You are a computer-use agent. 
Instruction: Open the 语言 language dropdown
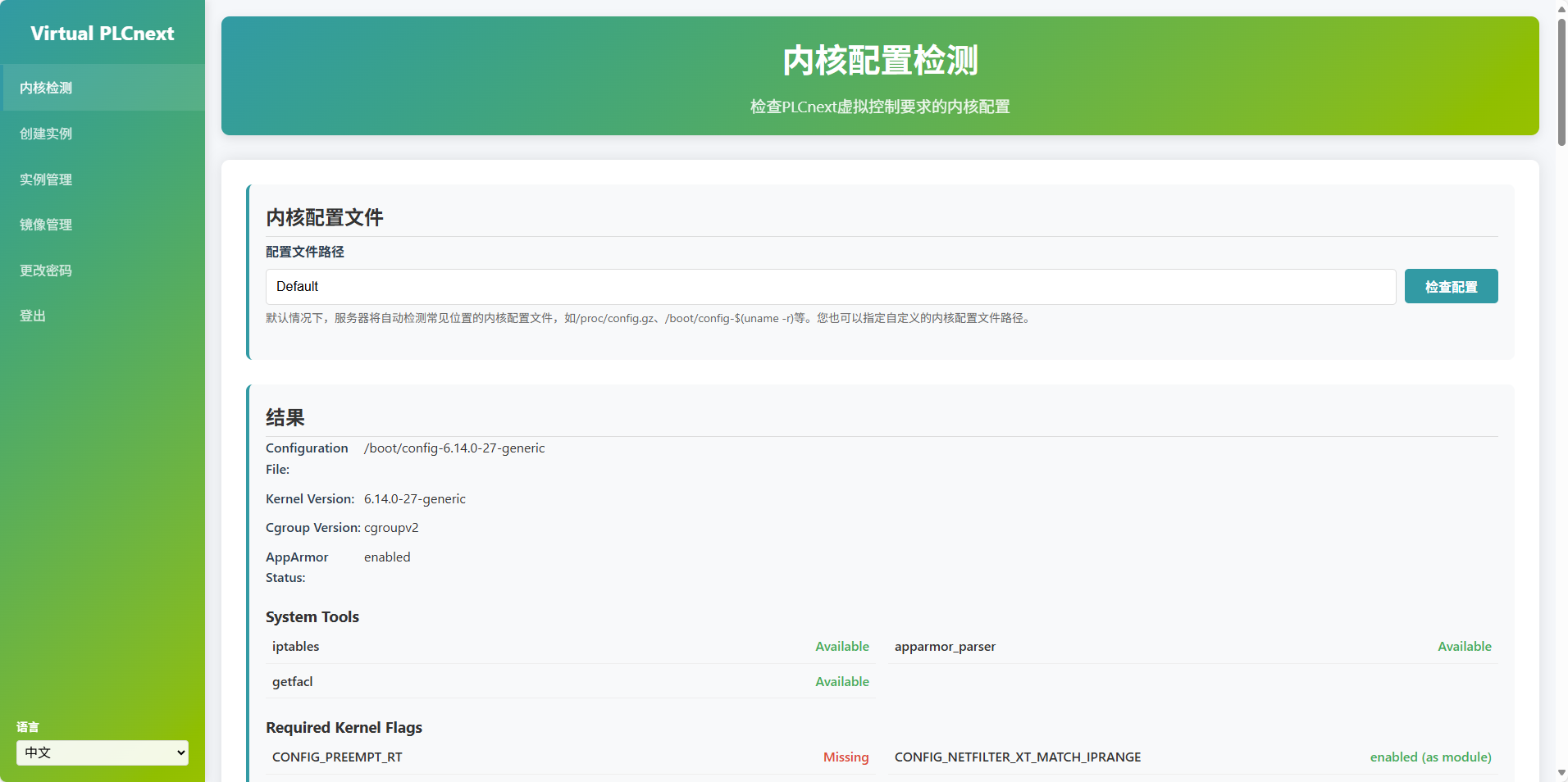pos(103,752)
